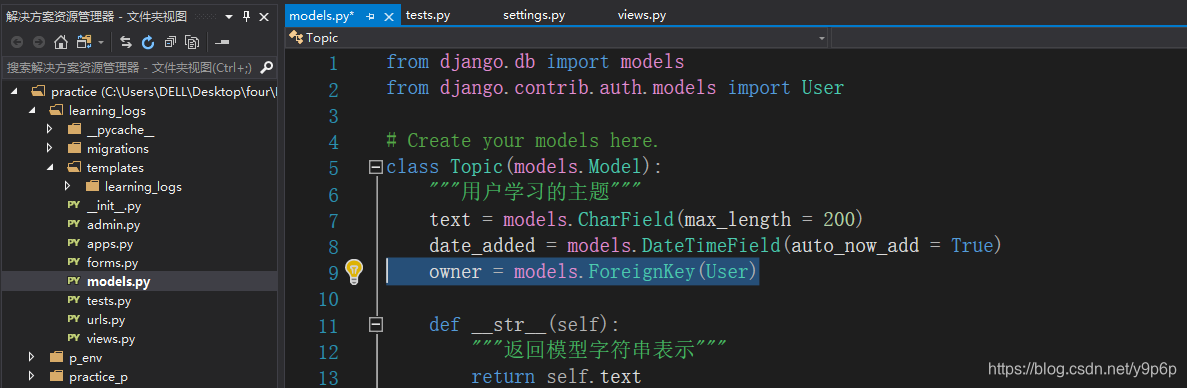Click the comment 'Create your models here.'
The height and width of the screenshot is (388, 1187).
click(522, 141)
